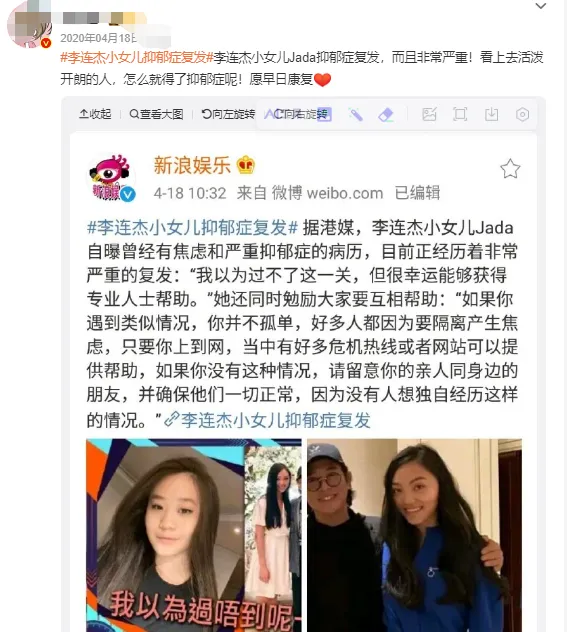Select the eraser tool icon
This screenshot has height=632, width=567.
click(x=386, y=115)
